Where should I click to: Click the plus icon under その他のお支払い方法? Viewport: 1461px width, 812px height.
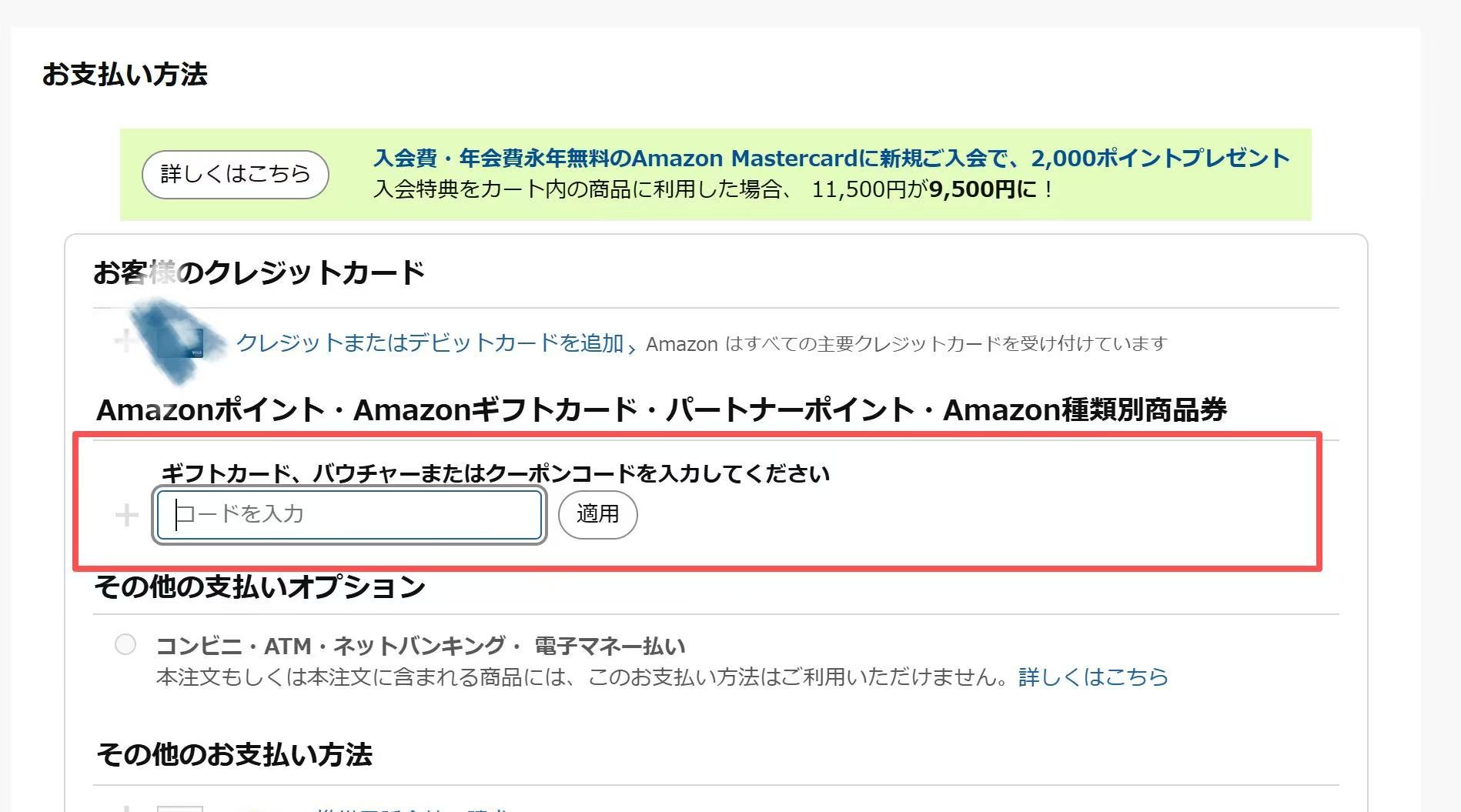125,808
